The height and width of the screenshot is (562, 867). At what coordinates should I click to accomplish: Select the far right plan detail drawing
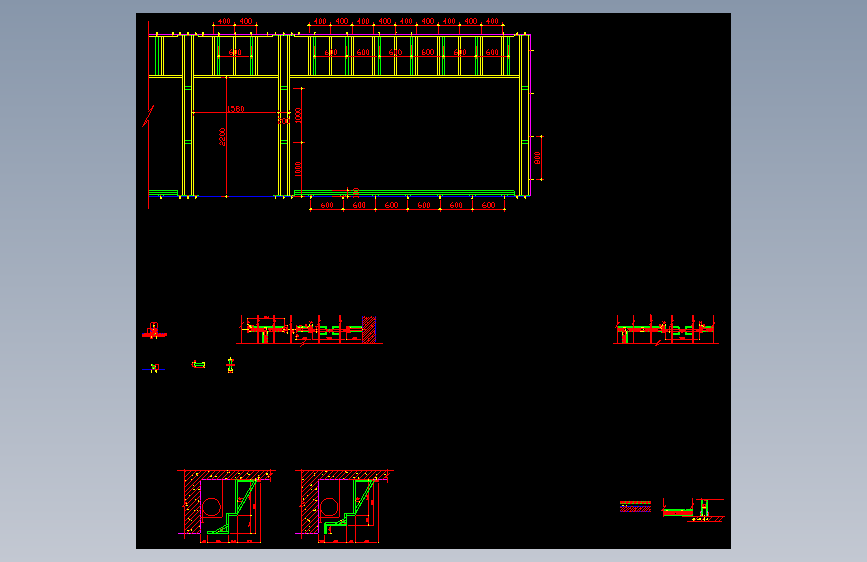tap(666, 330)
